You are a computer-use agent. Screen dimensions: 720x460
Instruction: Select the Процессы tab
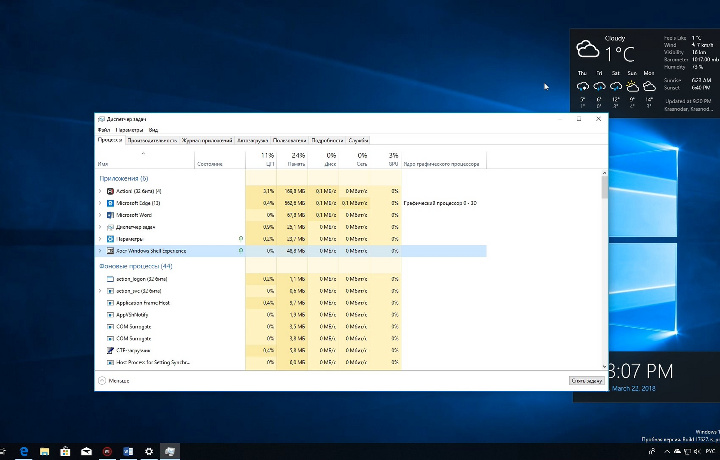(110, 140)
